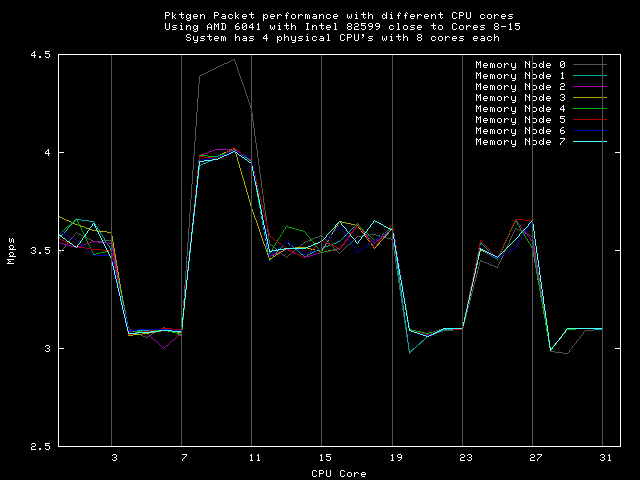
Task: Click the green line sample for Memory Node 4
Action: (x=588, y=109)
